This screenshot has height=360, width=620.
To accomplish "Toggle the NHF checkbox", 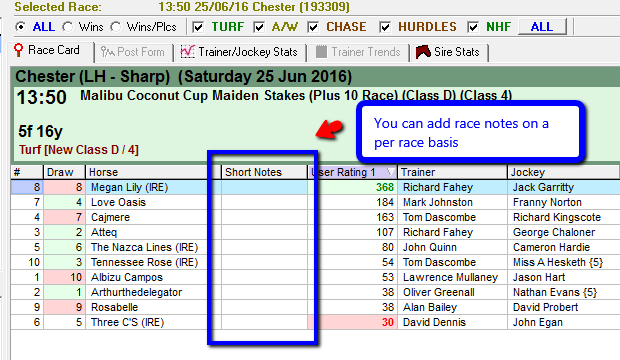I will coord(473,27).
